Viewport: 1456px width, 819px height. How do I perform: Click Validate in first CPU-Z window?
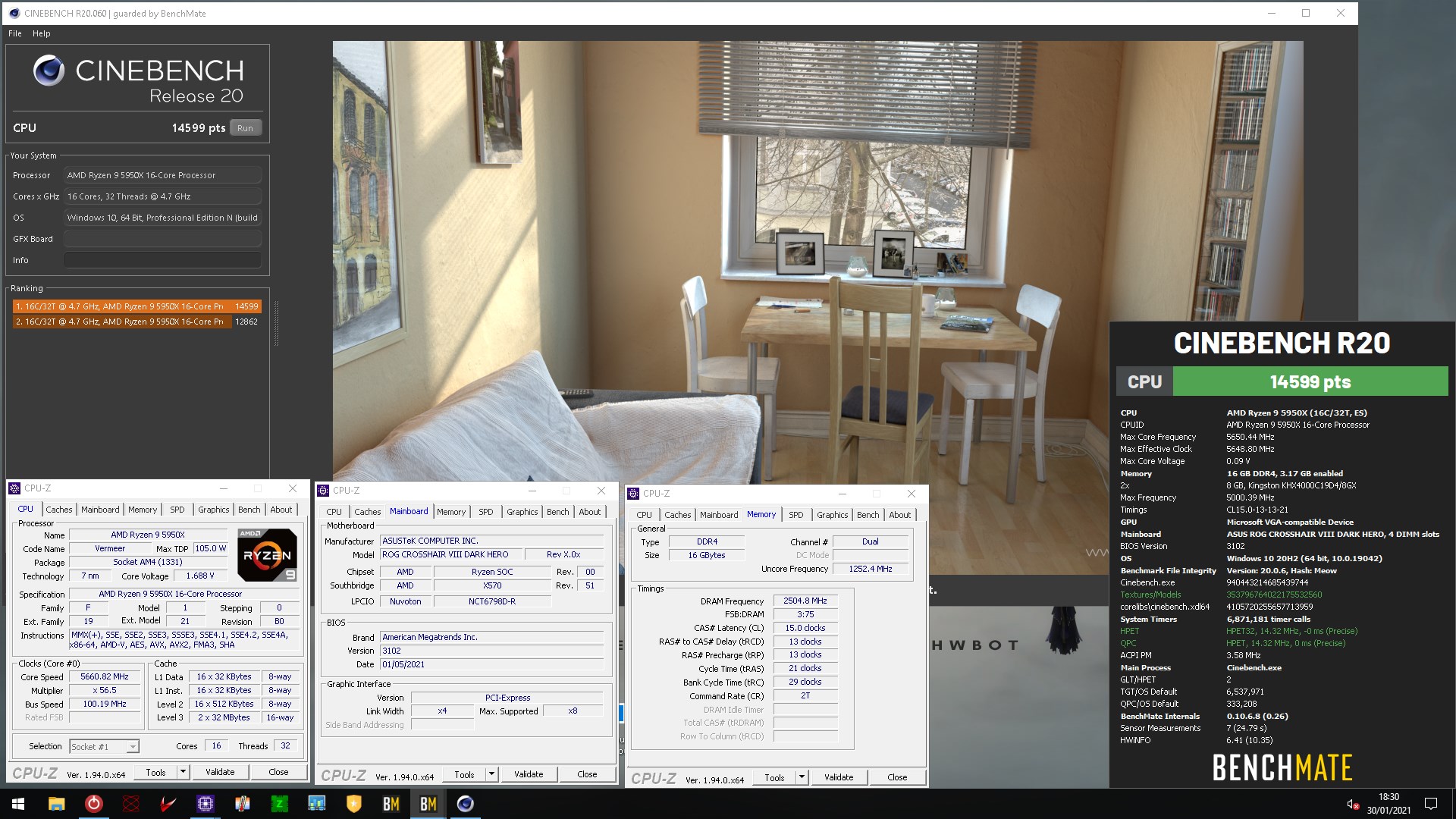pyautogui.click(x=220, y=772)
